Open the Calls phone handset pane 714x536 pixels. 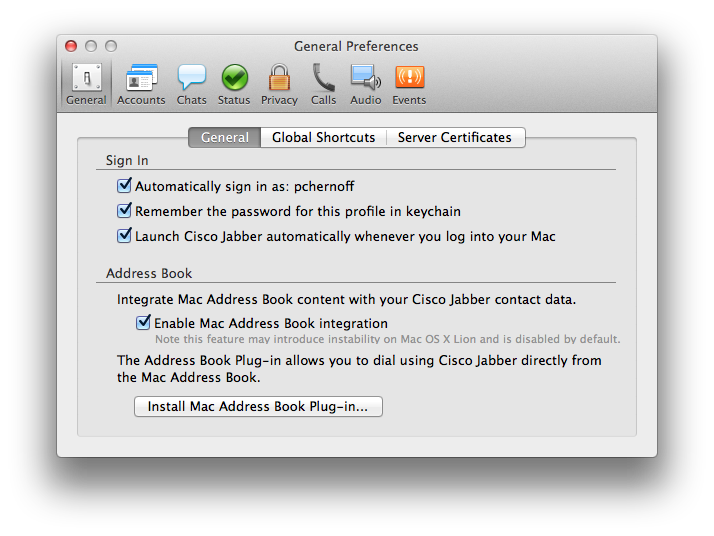point(323,85)
